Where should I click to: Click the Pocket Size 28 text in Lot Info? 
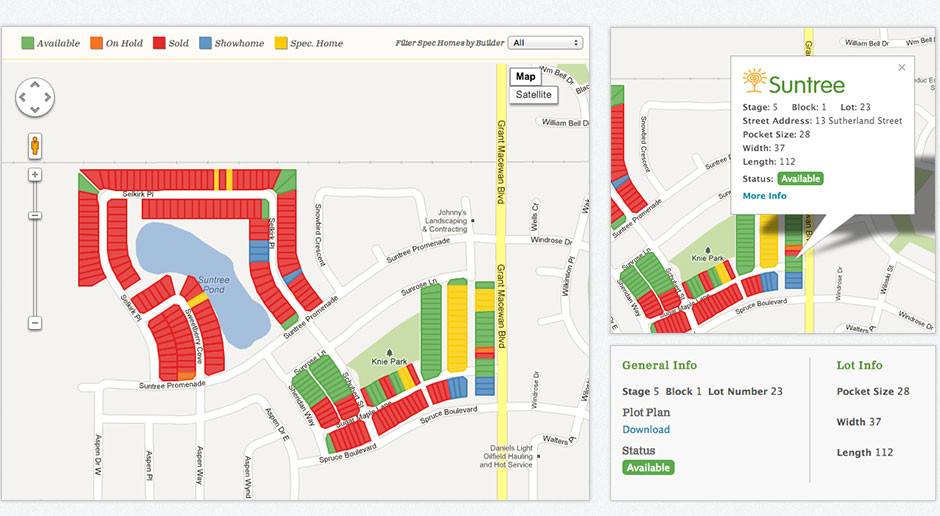tap(873, 391)
